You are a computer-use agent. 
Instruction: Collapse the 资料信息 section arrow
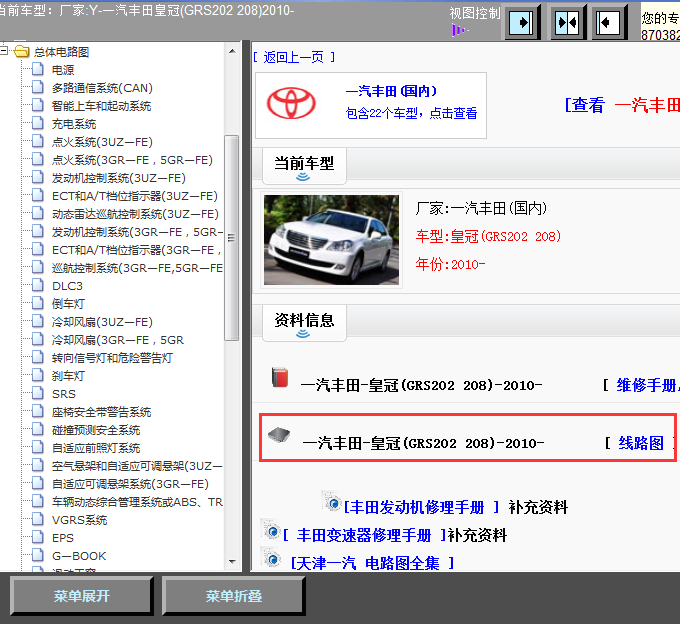point(303,333)
